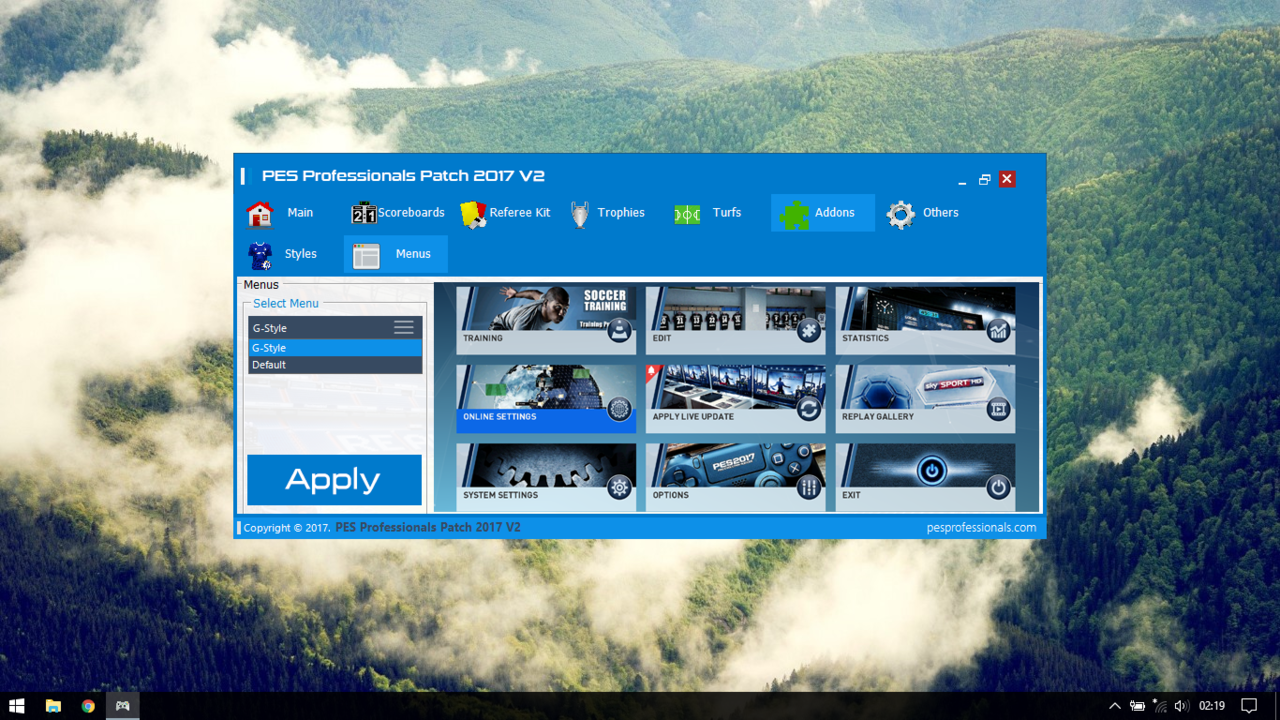1280x720 pixels.
Task: Click the Training tile user icon
Action: 619,330
